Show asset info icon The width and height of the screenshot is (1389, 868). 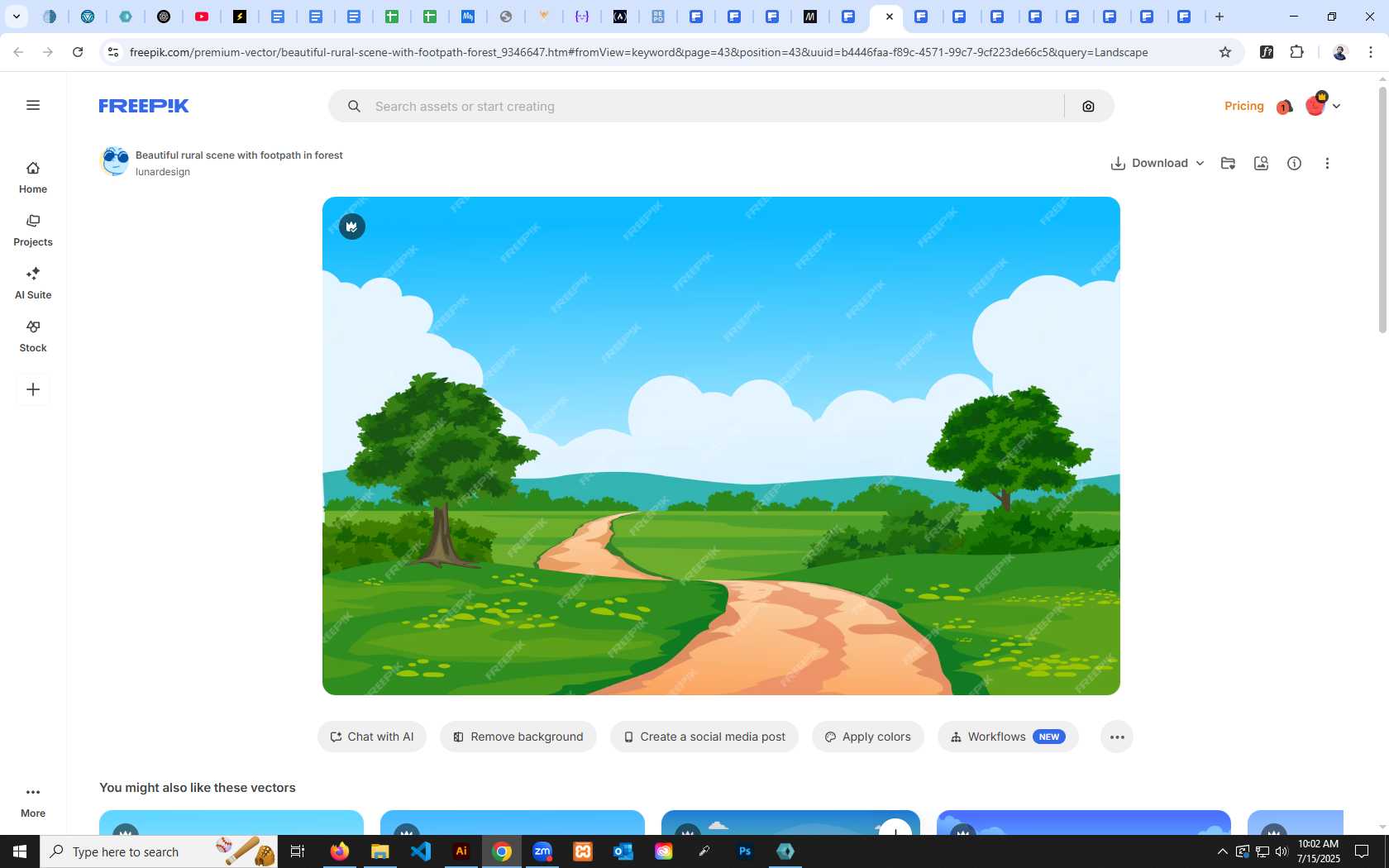(x=1294, y=163)
